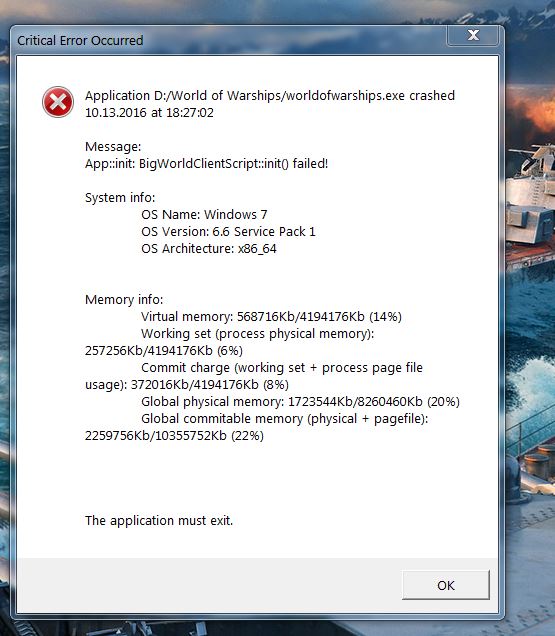Viewport: 555px width, 636px height.
Task: Click the 2259756Kb/10355752Kb (22%) value
Action: coord(174,436)
